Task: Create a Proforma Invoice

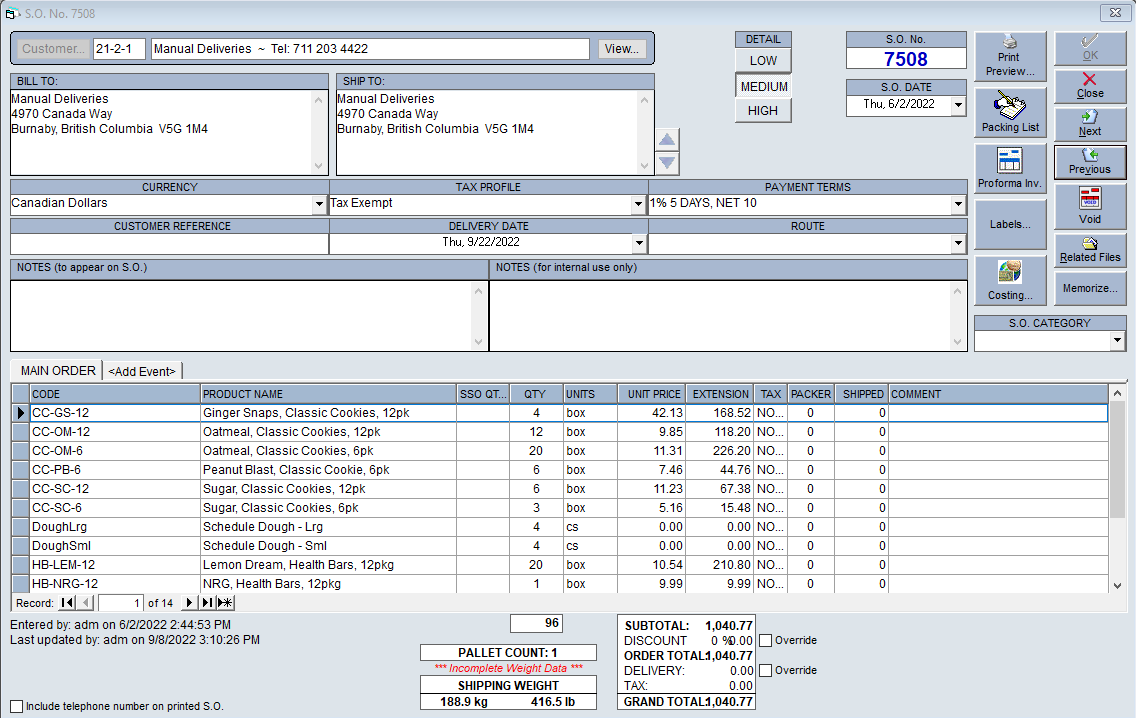Action: pos(1010,168)
